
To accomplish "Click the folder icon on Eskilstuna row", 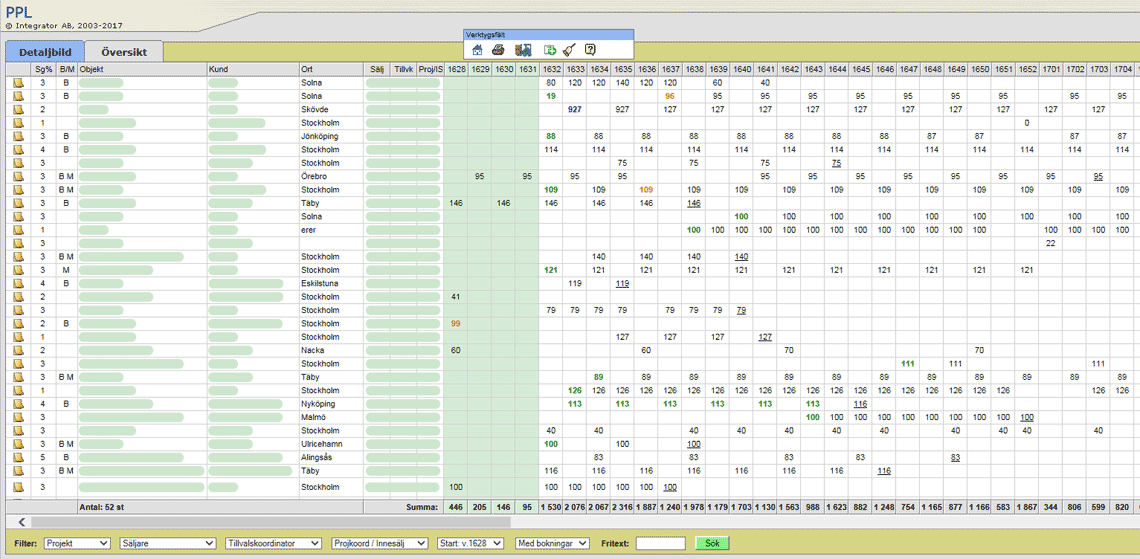I will [x=18, y=283].
